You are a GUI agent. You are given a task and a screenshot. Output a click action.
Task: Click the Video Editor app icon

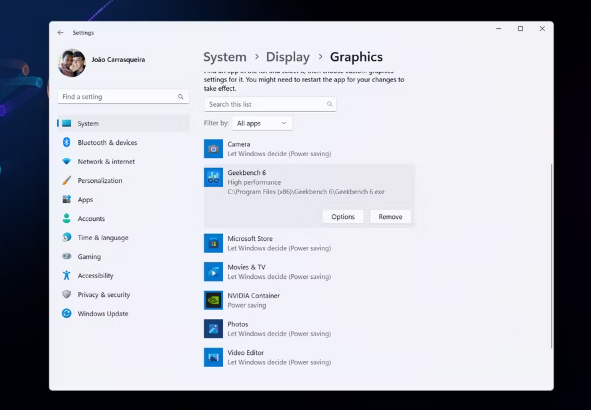[213, 357]
